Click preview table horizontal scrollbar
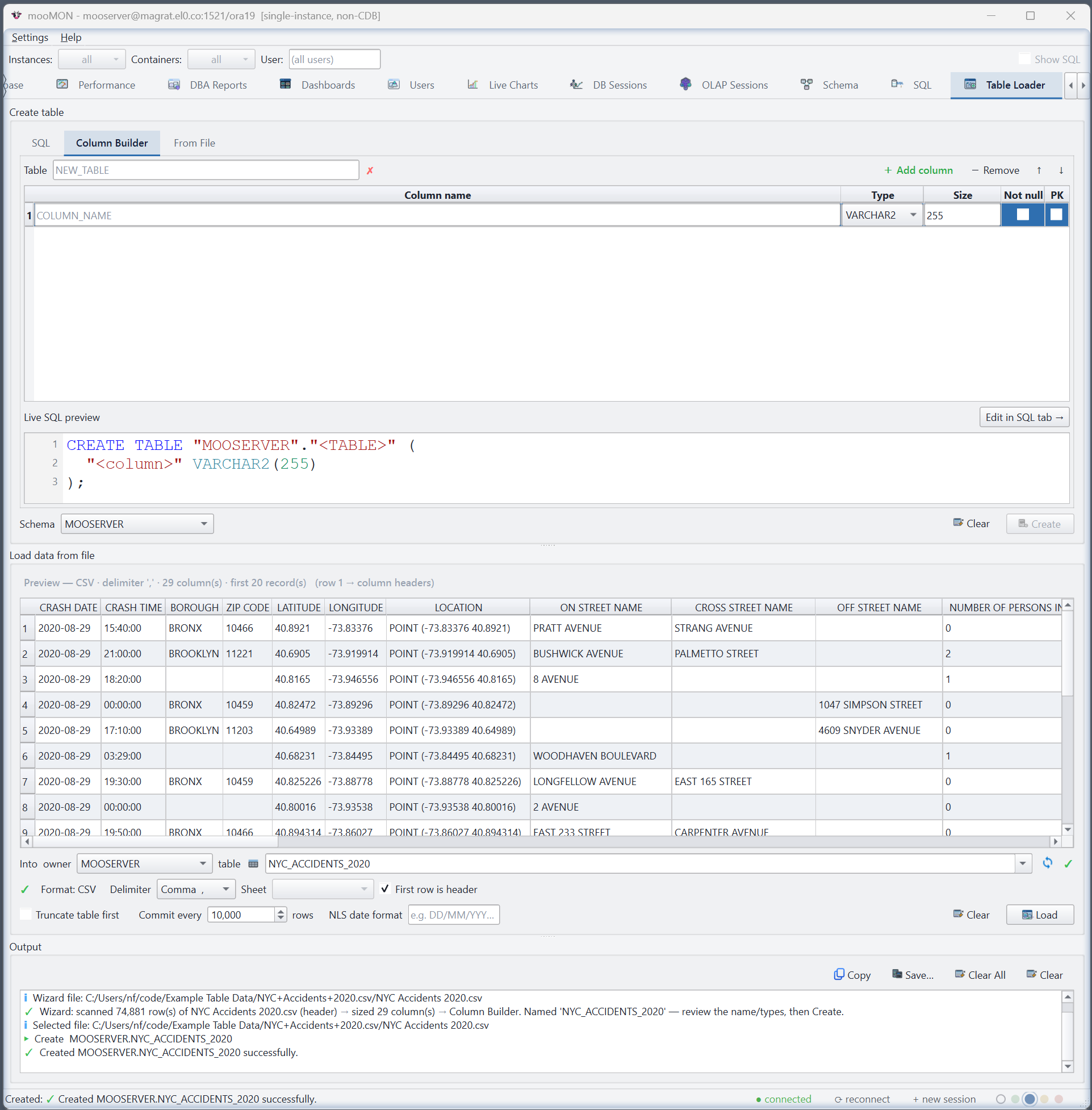 click(x=541, y=841)
